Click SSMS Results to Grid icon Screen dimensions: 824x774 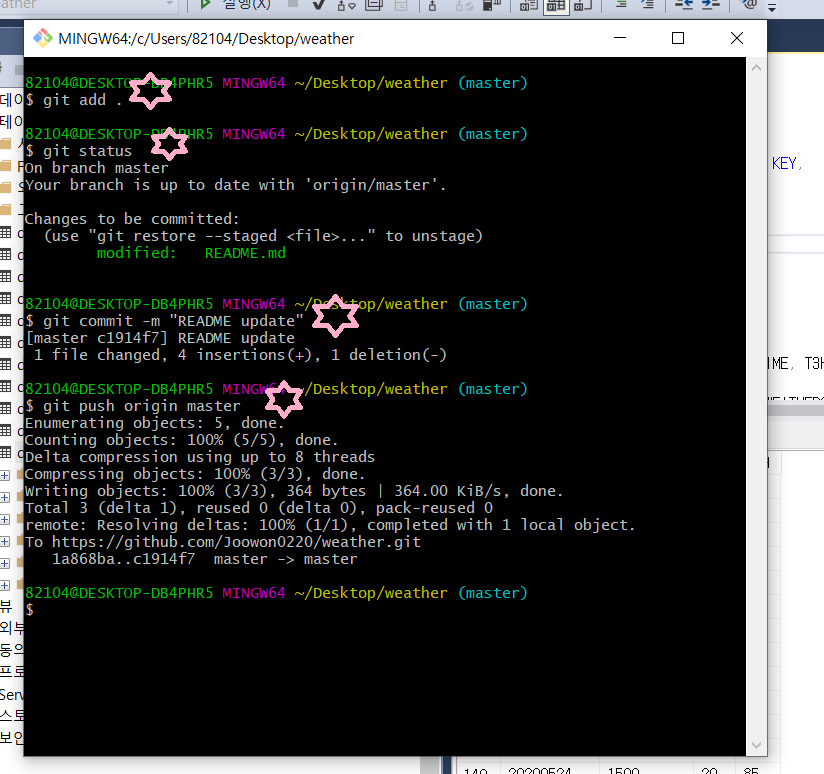click(x=556, y=5)
